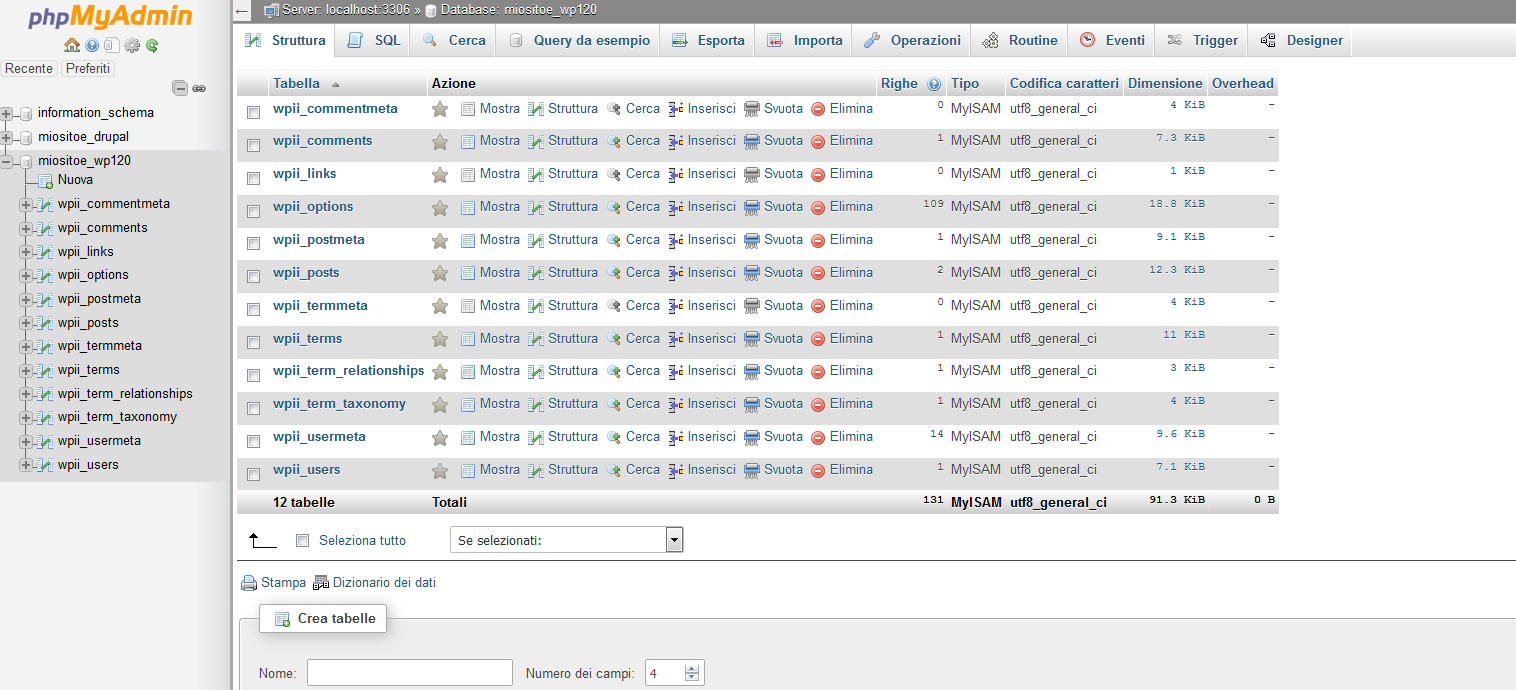Toggle link with main panel icon
The height and width of the screenshot is (690, 1516).
coord(199,88)
